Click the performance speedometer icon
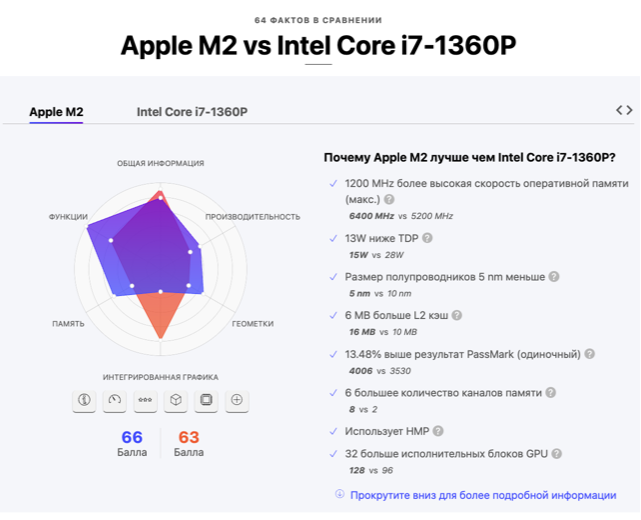 [115, 400]
